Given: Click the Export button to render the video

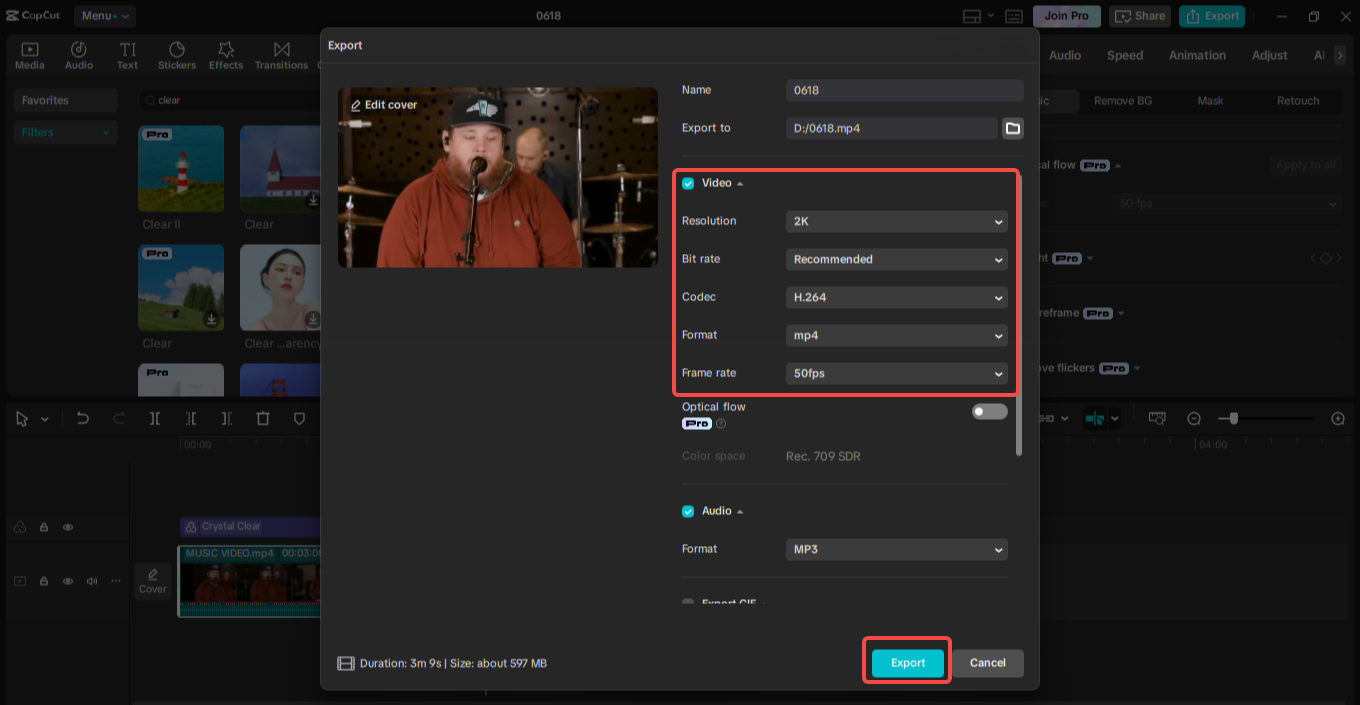Looking at the screenshot, I should (906, 662).
